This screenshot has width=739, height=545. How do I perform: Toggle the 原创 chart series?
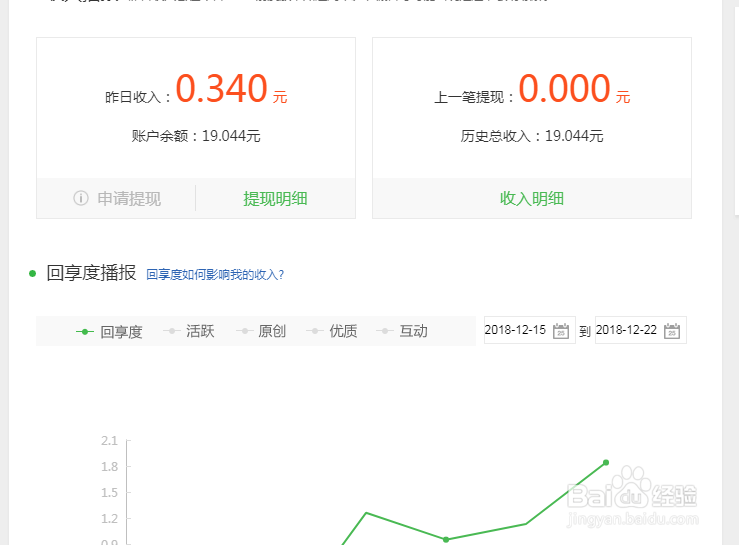[261, 331]
